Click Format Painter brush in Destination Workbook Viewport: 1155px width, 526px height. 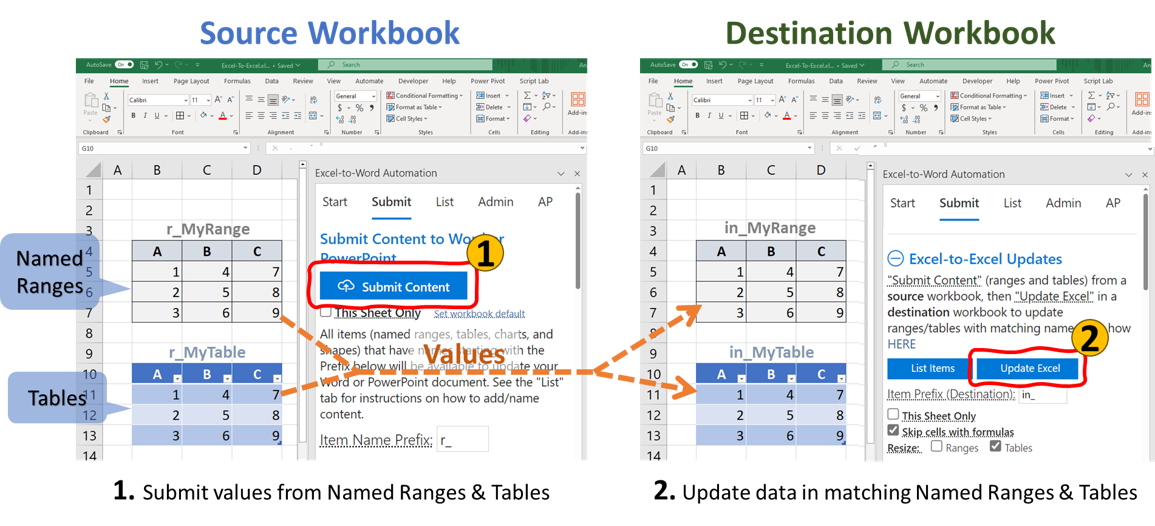point(671,119)
